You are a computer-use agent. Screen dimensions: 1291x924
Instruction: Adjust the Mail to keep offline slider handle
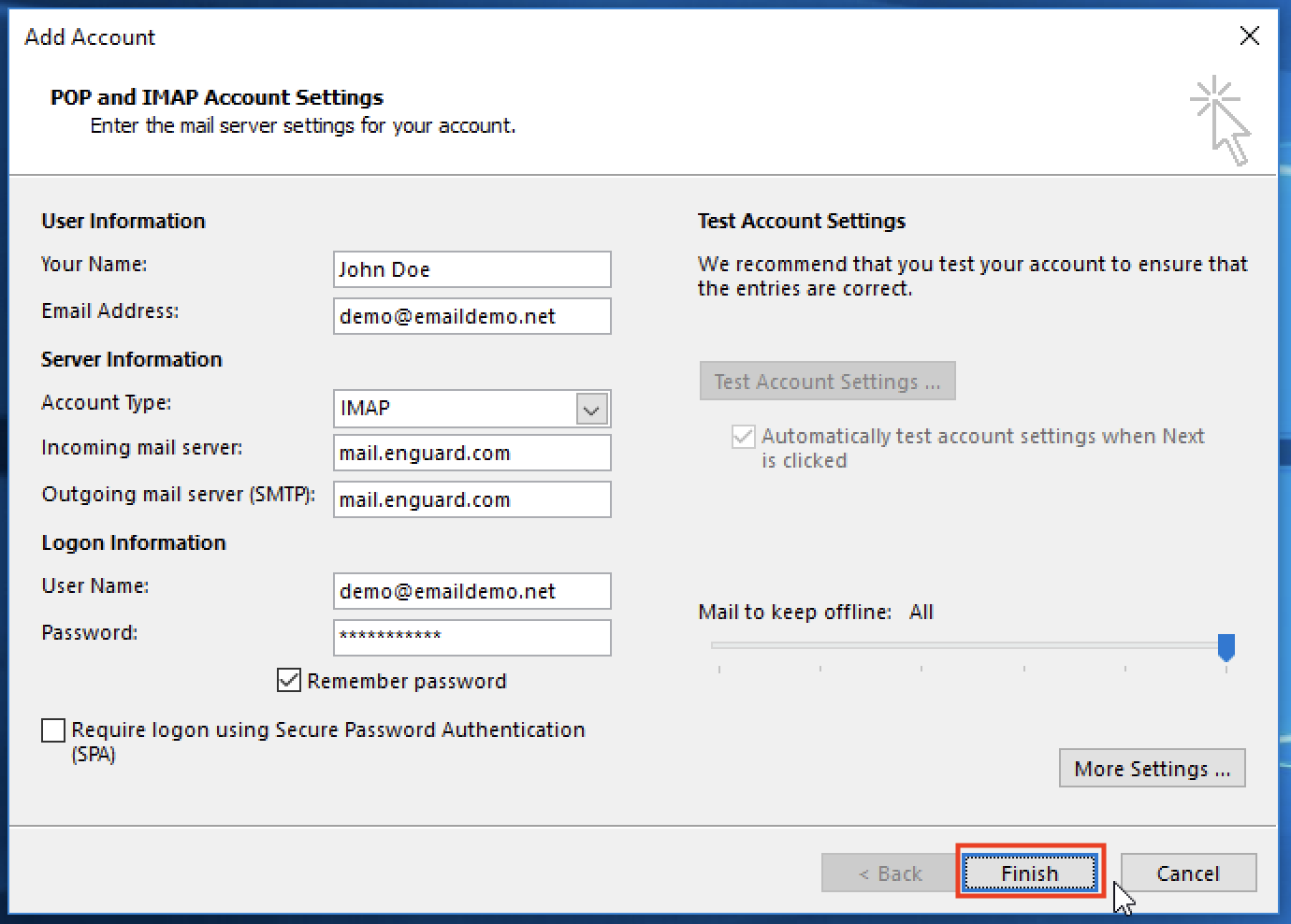click(x=1226, y=646)
